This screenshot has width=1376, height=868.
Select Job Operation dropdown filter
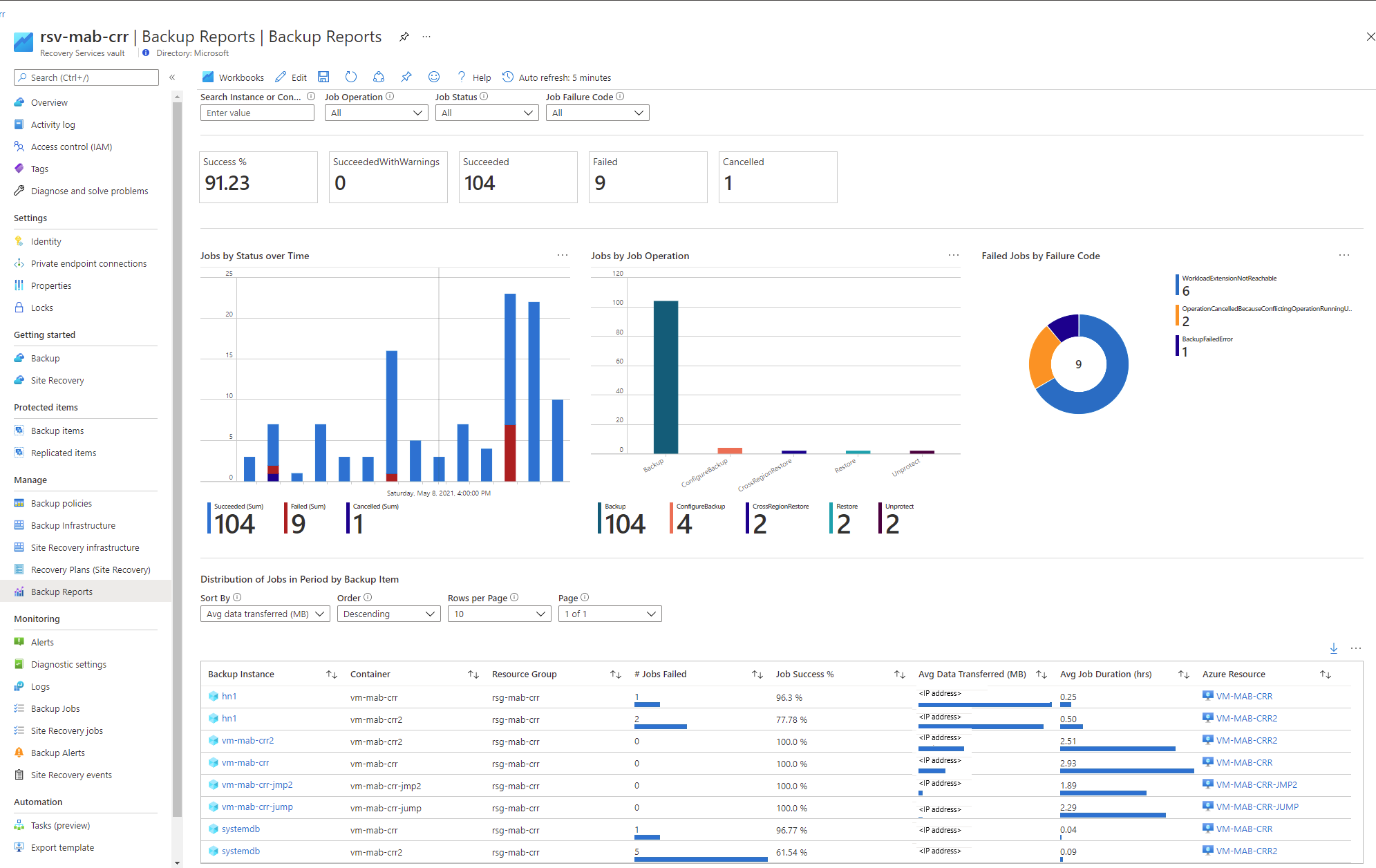(377, 112)
